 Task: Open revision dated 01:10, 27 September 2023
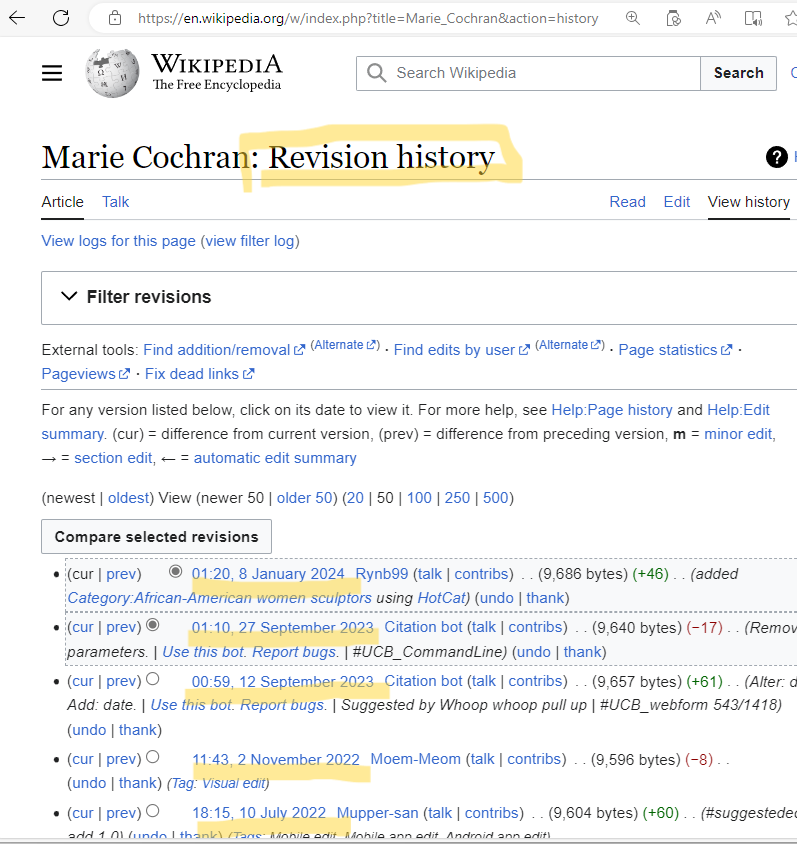[283, 628]
